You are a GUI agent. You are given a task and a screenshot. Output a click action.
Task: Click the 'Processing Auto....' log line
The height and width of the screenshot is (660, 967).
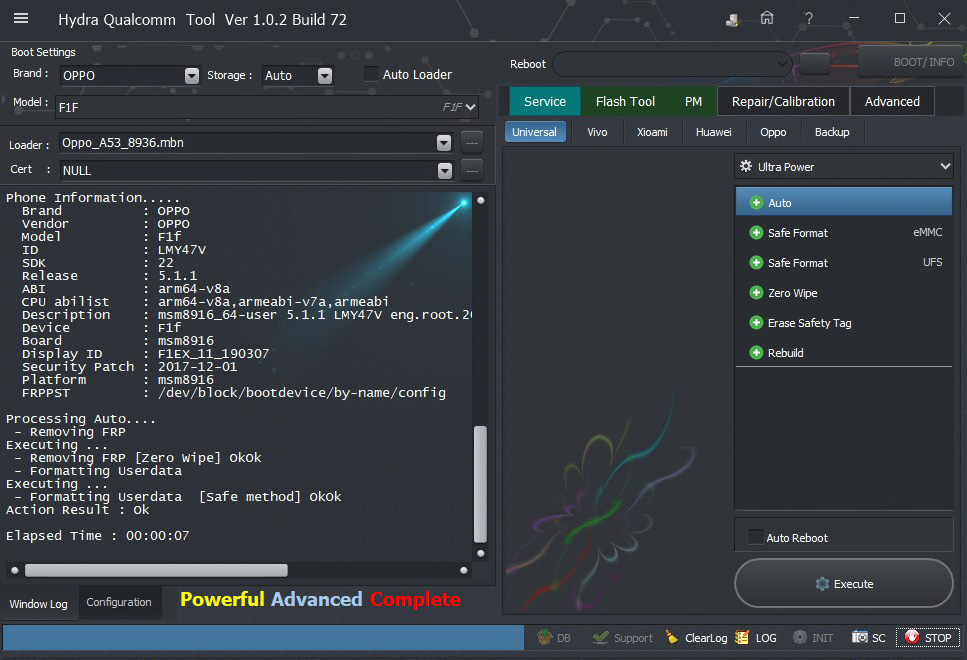coord(81,418)
